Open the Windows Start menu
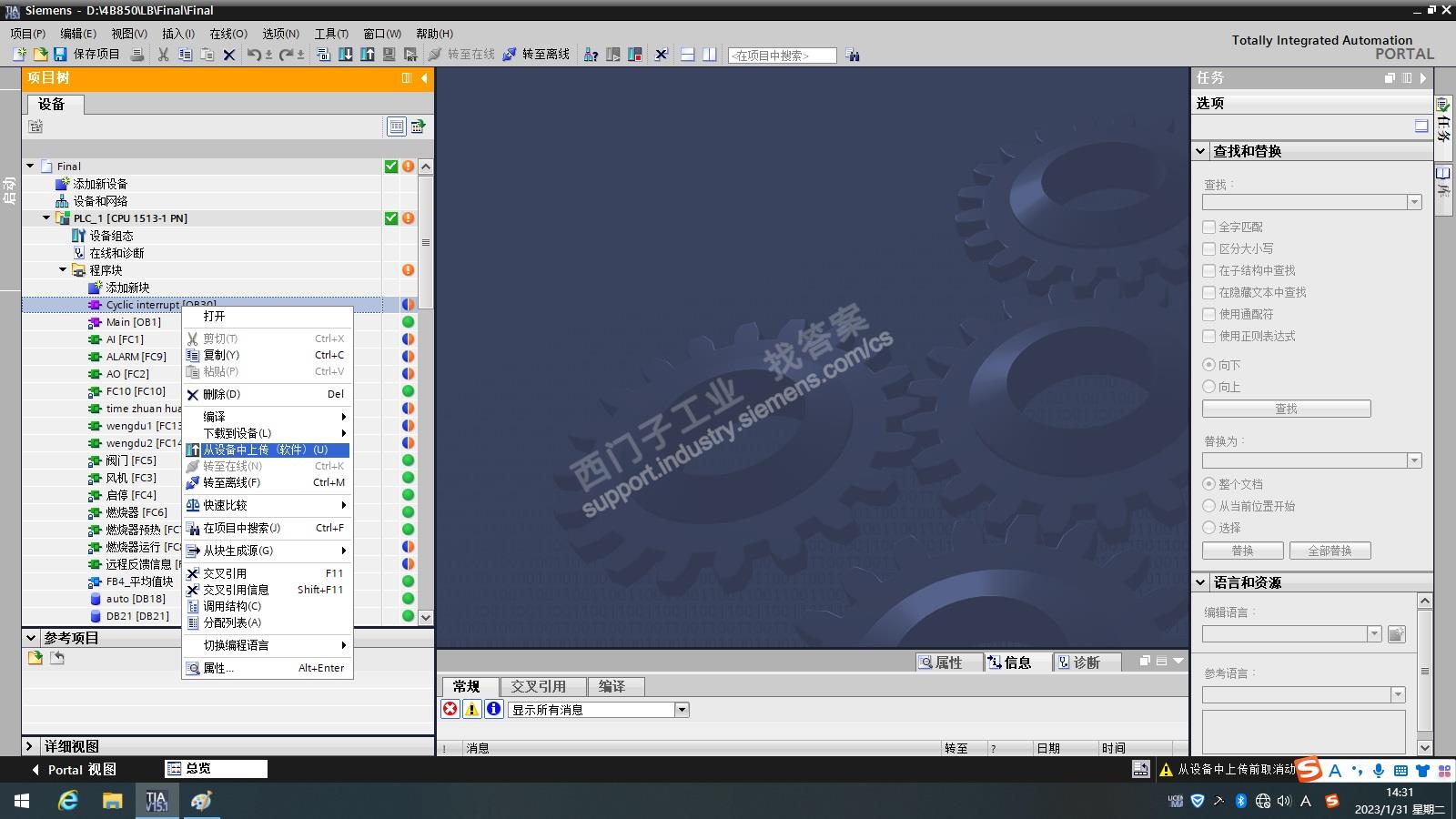This screenshot has width=1456, height=819. (22, 801)
